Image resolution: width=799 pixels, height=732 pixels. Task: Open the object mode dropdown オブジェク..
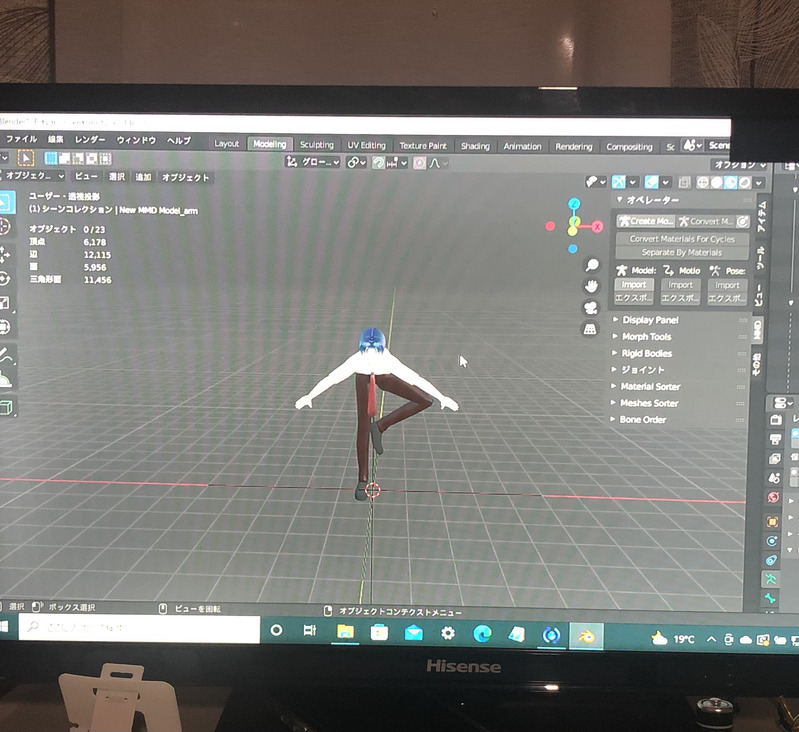click(x=33, y=176)
